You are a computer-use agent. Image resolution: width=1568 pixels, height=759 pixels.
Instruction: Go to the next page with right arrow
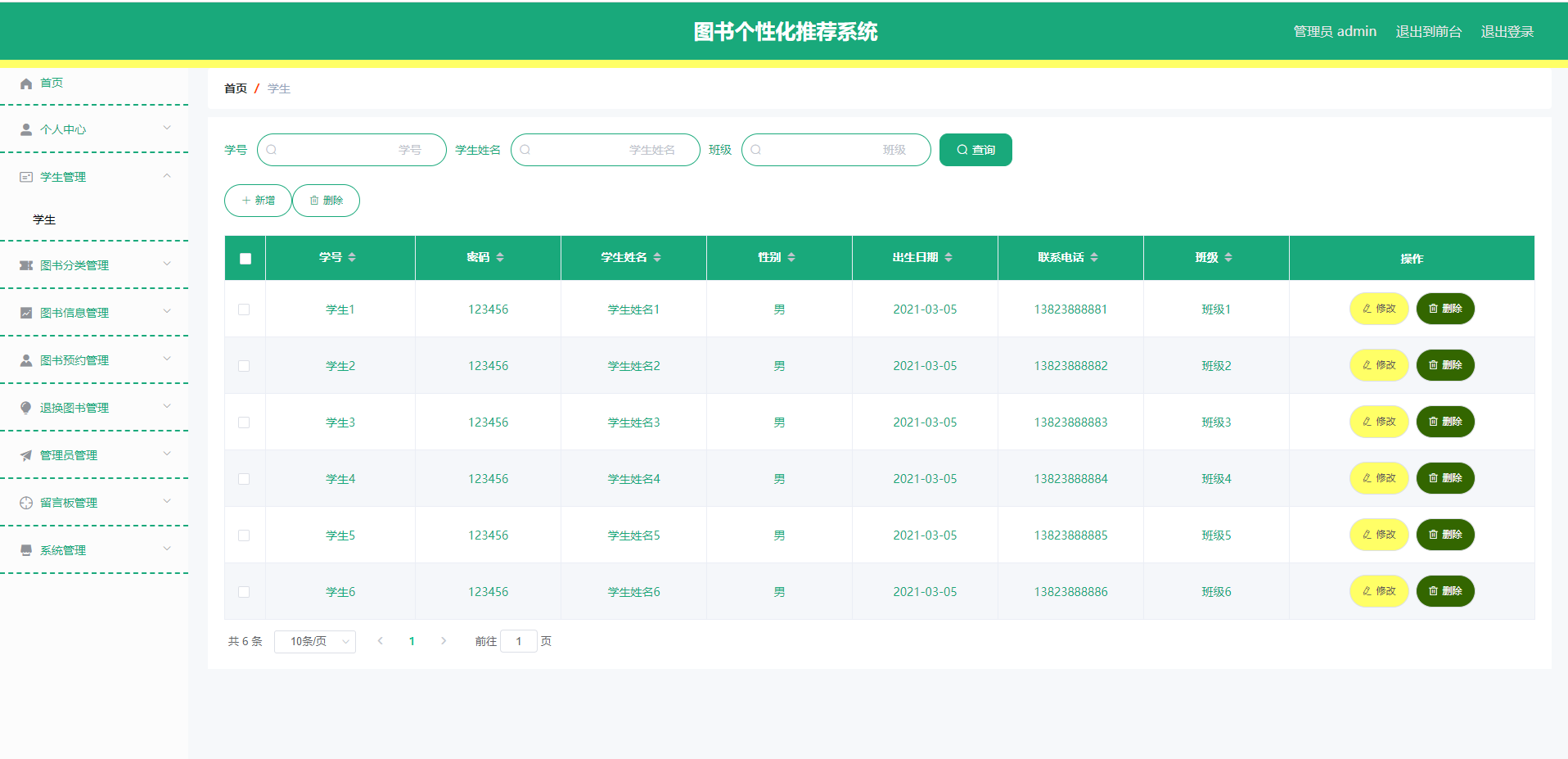(444, 641)
